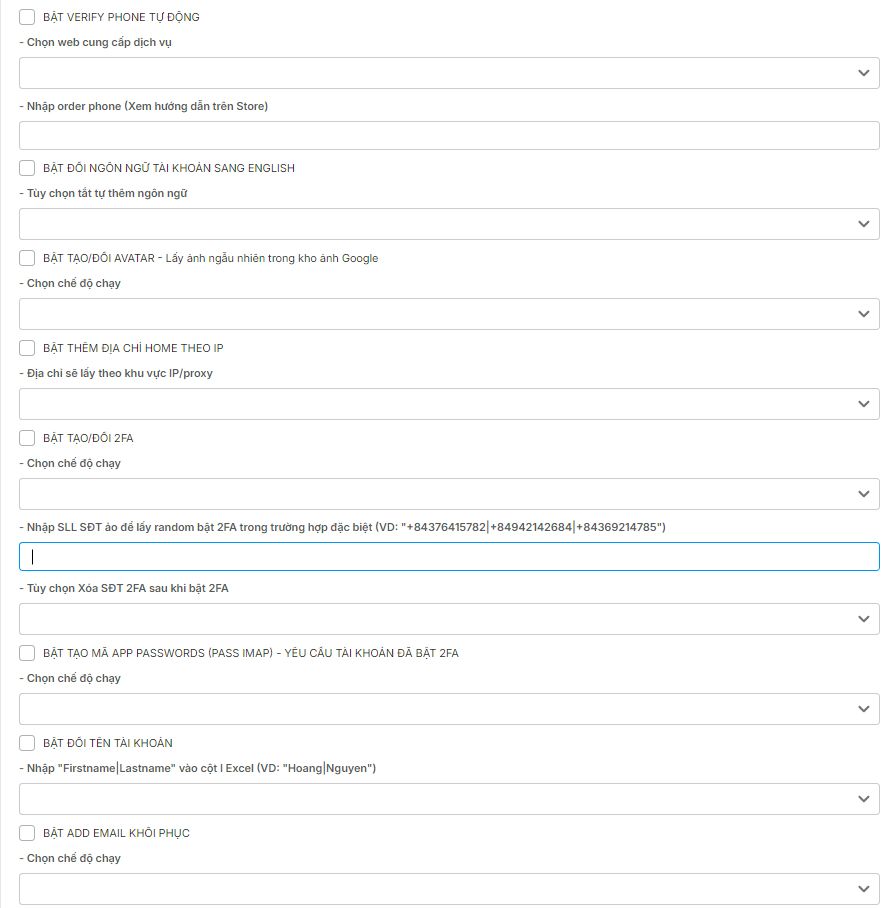The image size is (896, 908).
Task: Enable BẬT ĐỔI TÊN TÀI KHOẢN checkbox
Action: (x=27, y=743)
